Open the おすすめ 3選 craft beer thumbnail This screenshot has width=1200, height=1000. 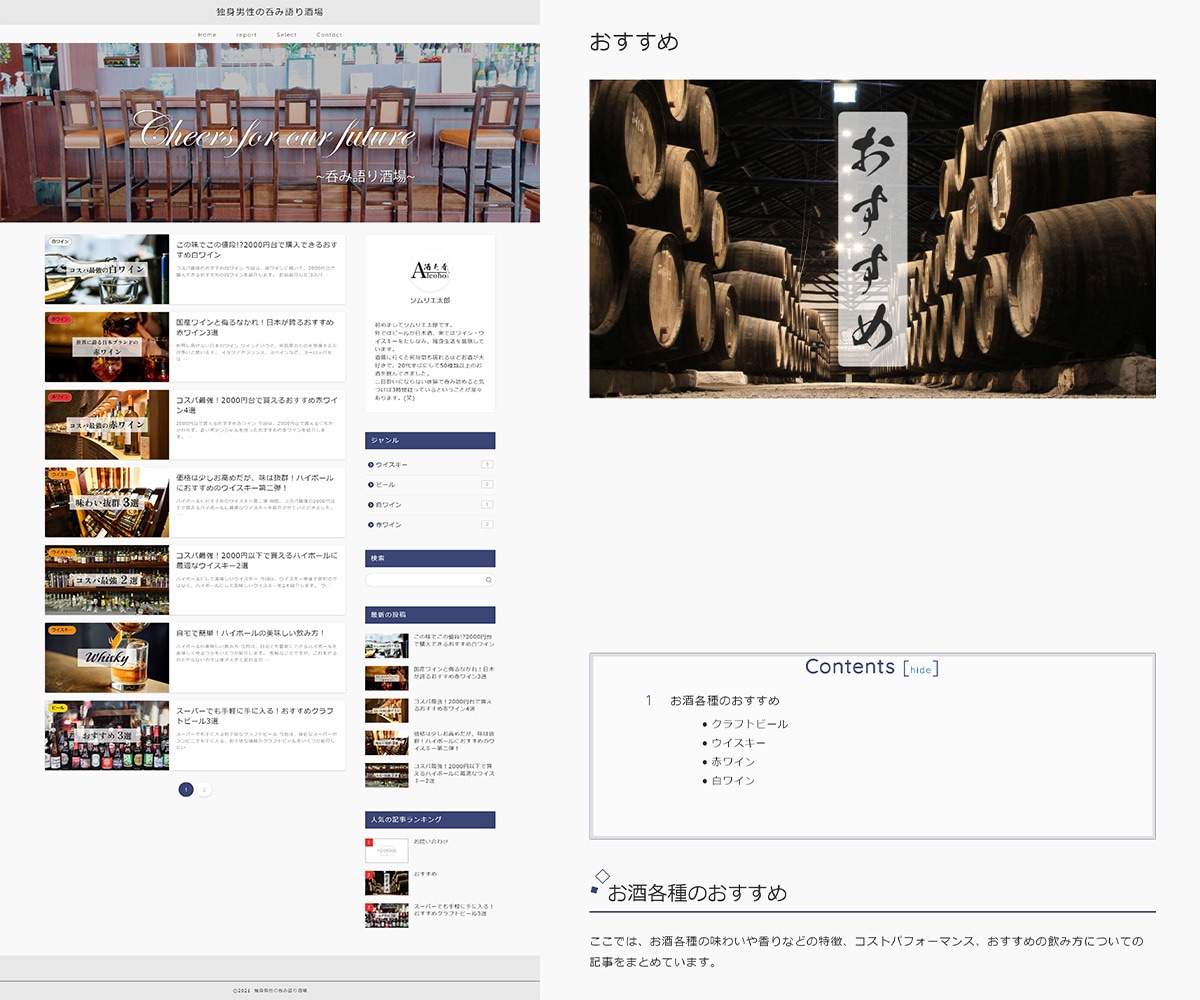click(x=107, y=735)
